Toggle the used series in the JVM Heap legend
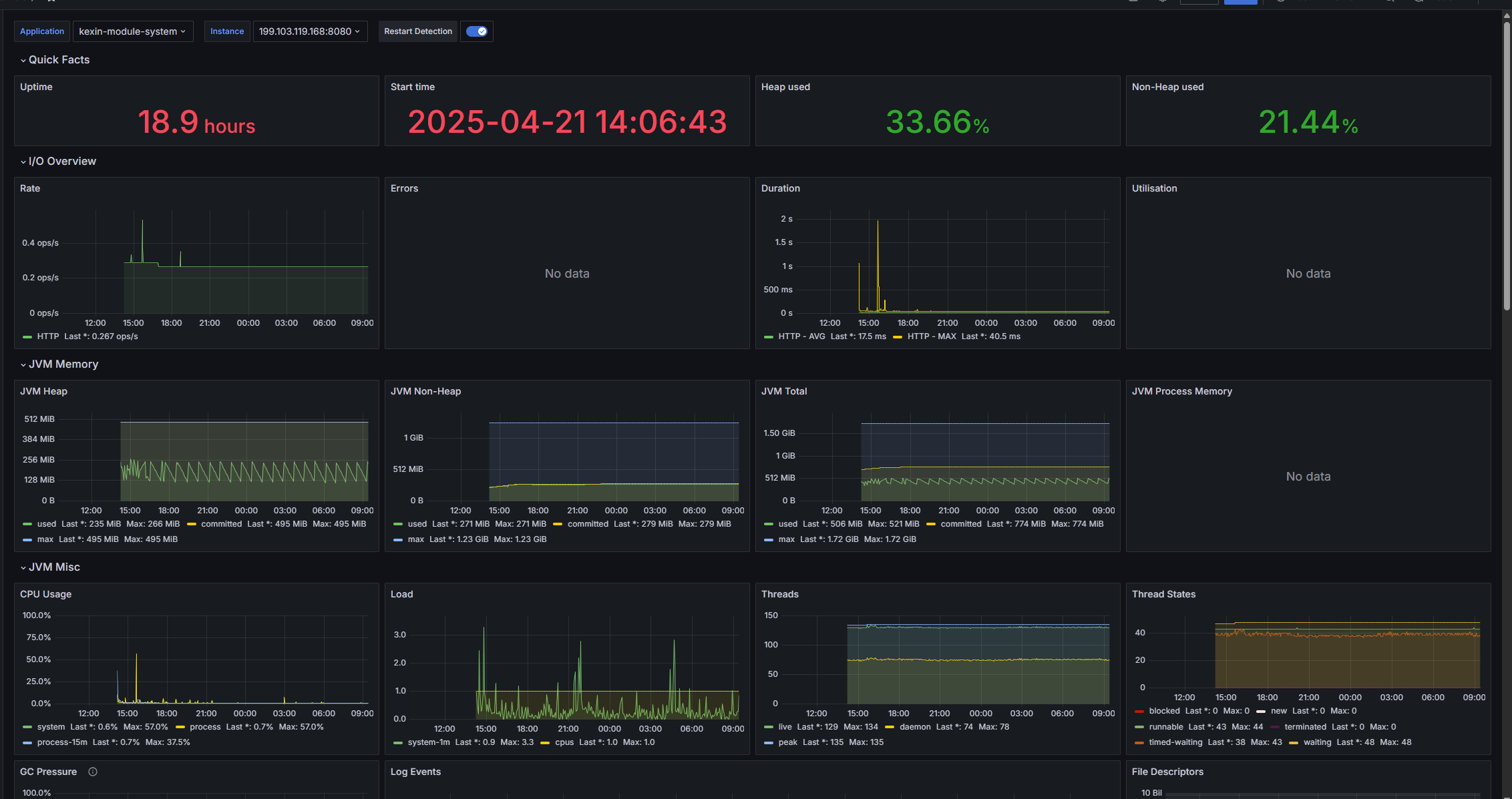The height and width of the screenshot is (799, 1512). (x=47, y=524)
